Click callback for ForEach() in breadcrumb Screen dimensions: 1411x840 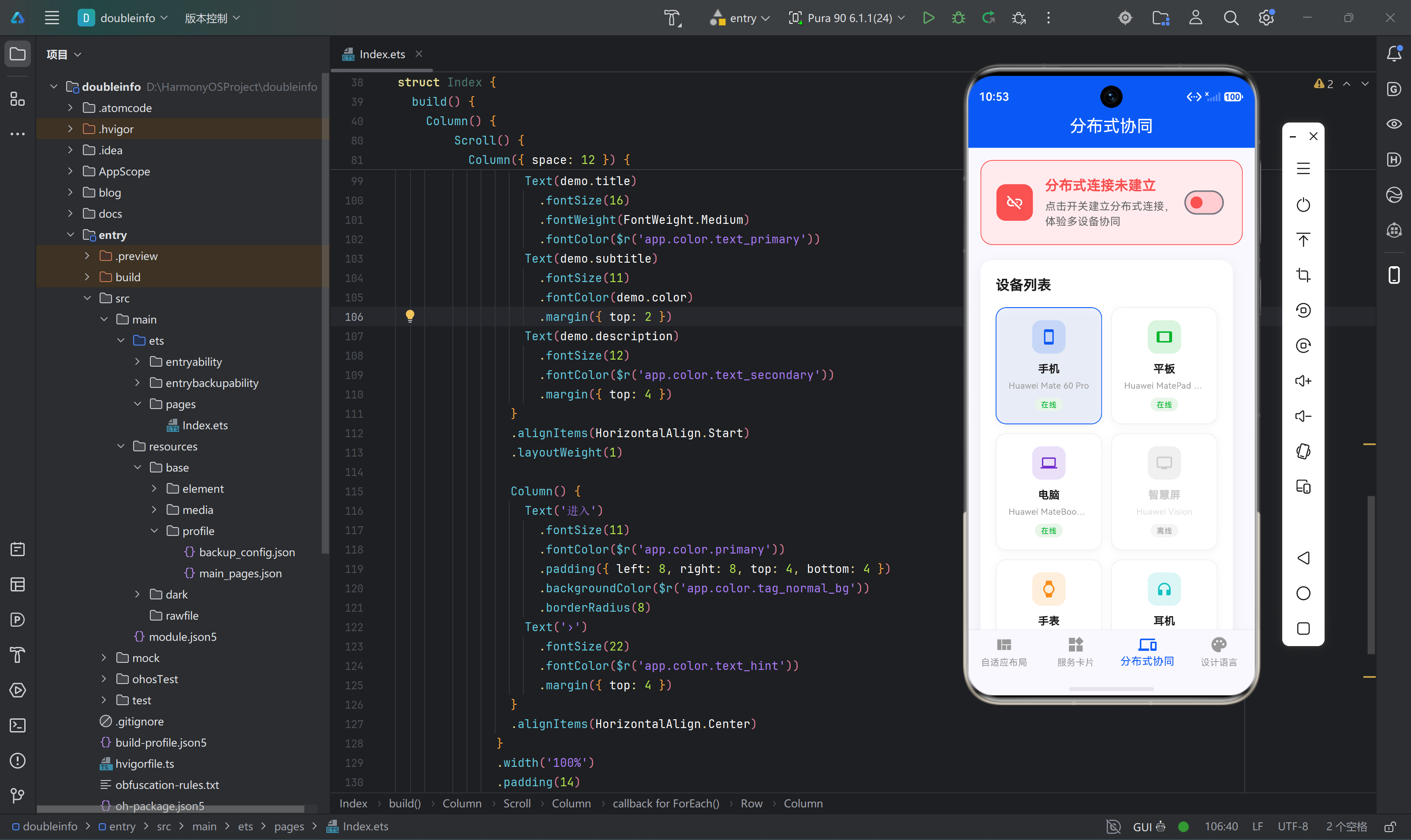pyautogui.click(x=666, y=803)
